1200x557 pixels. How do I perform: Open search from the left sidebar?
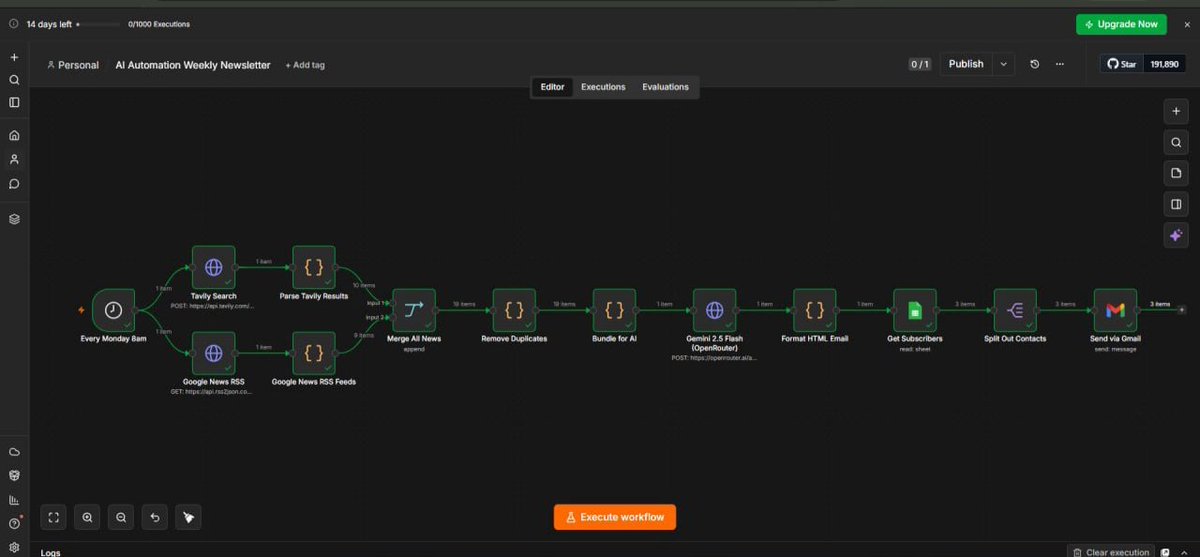(x=14, y=80)
